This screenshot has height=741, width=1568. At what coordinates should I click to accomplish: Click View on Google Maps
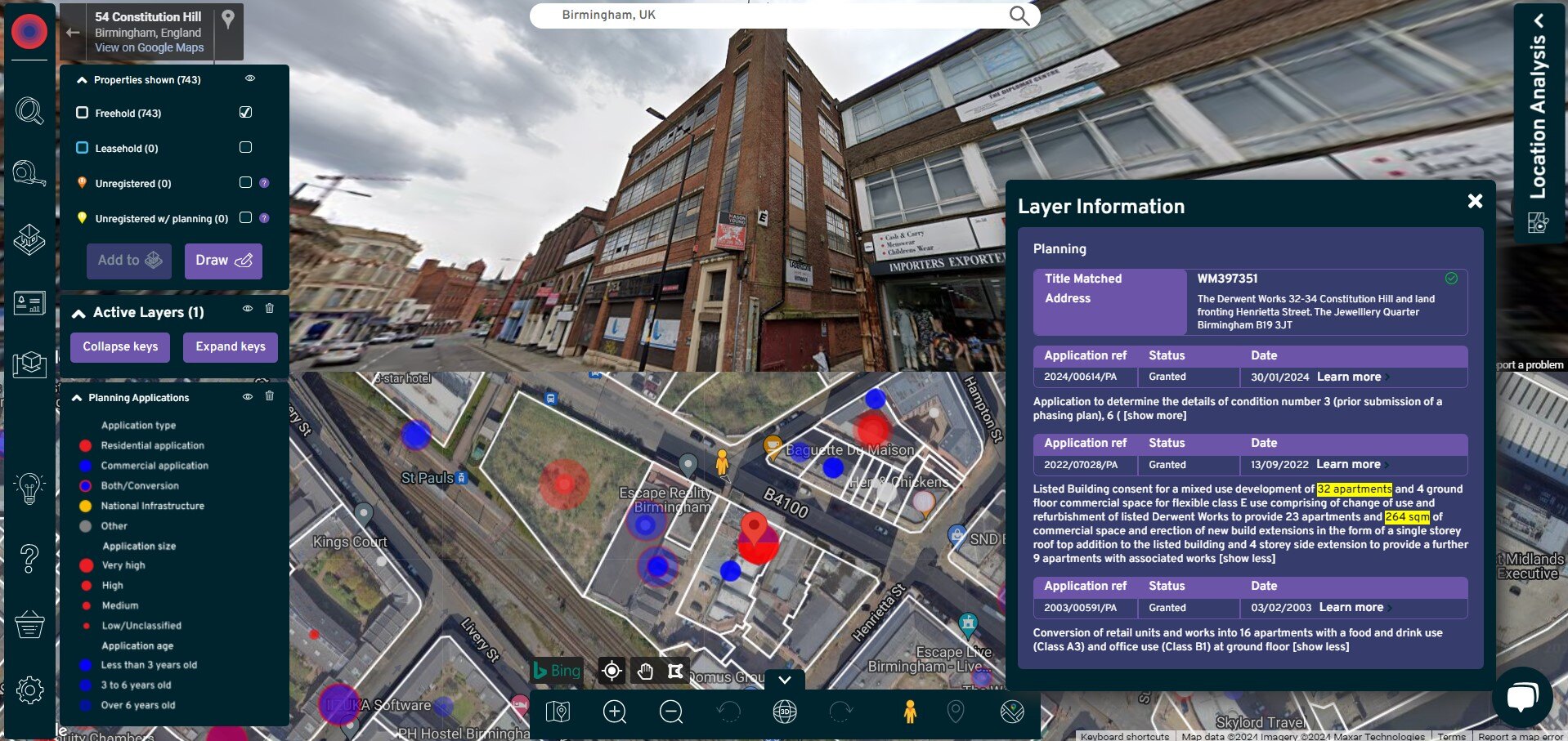point(148,47)
